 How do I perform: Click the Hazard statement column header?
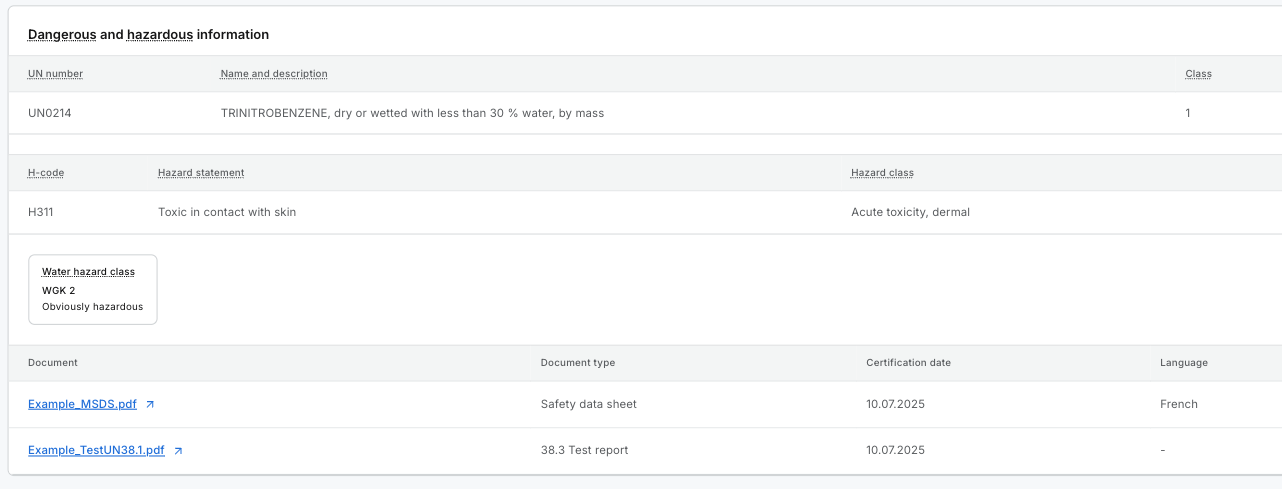(201, 173)
